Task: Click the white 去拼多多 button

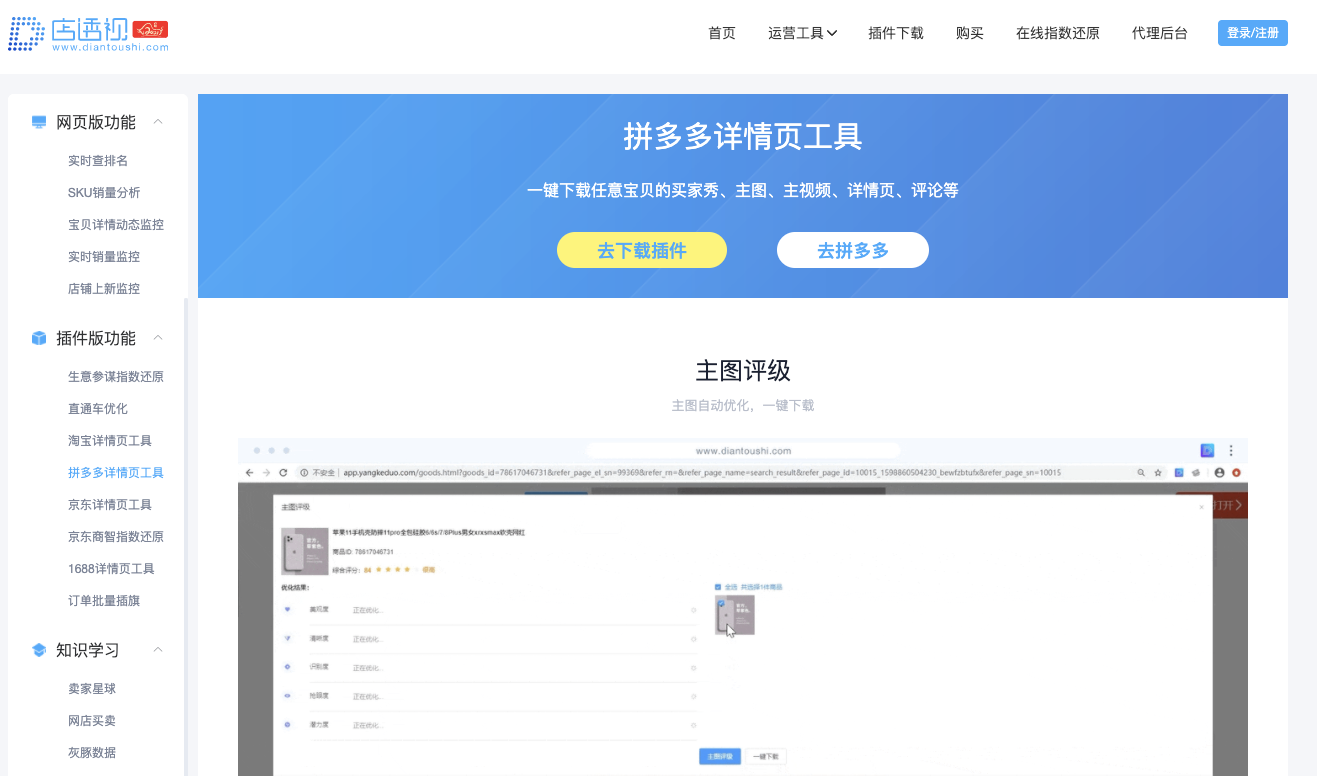Action: click(x=853, y=250)
